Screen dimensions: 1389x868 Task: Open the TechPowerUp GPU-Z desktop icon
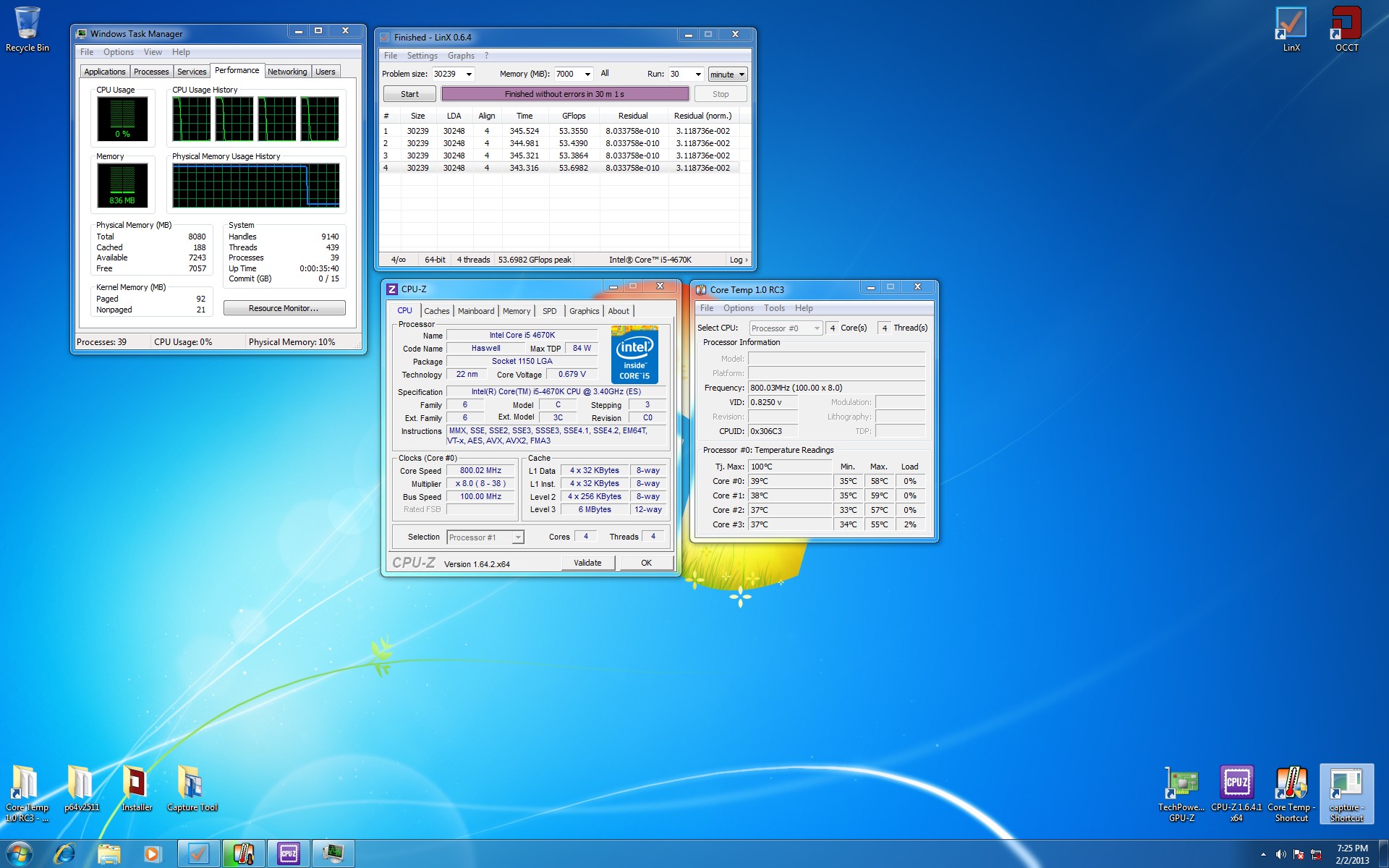pyautogui.click(x=1181, y=790)
